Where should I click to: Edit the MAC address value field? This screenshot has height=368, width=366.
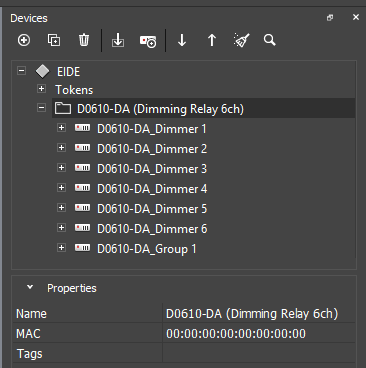tap(259, 333)
